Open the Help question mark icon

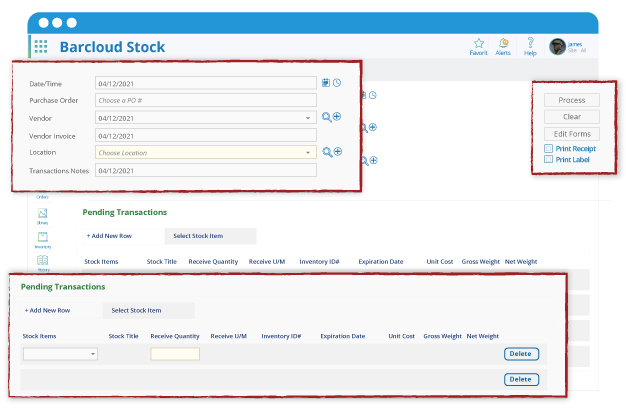[530, 42]
